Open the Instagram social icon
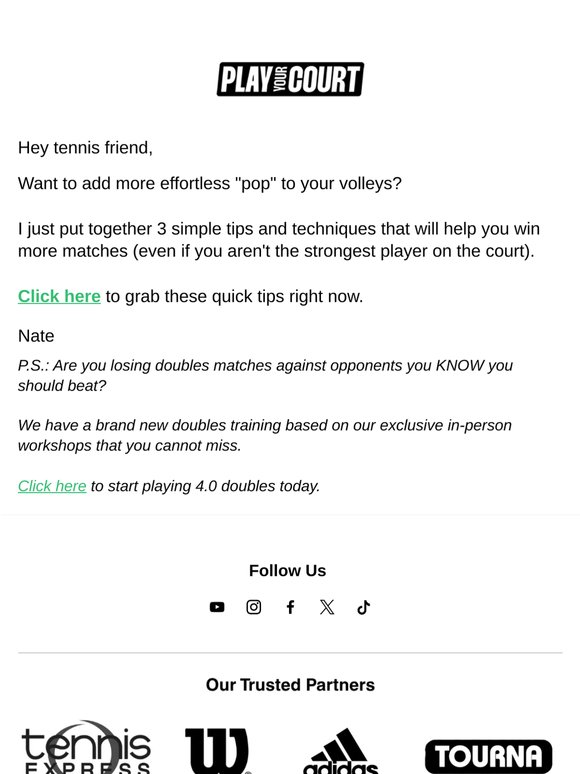 click(x=254, y=607)
